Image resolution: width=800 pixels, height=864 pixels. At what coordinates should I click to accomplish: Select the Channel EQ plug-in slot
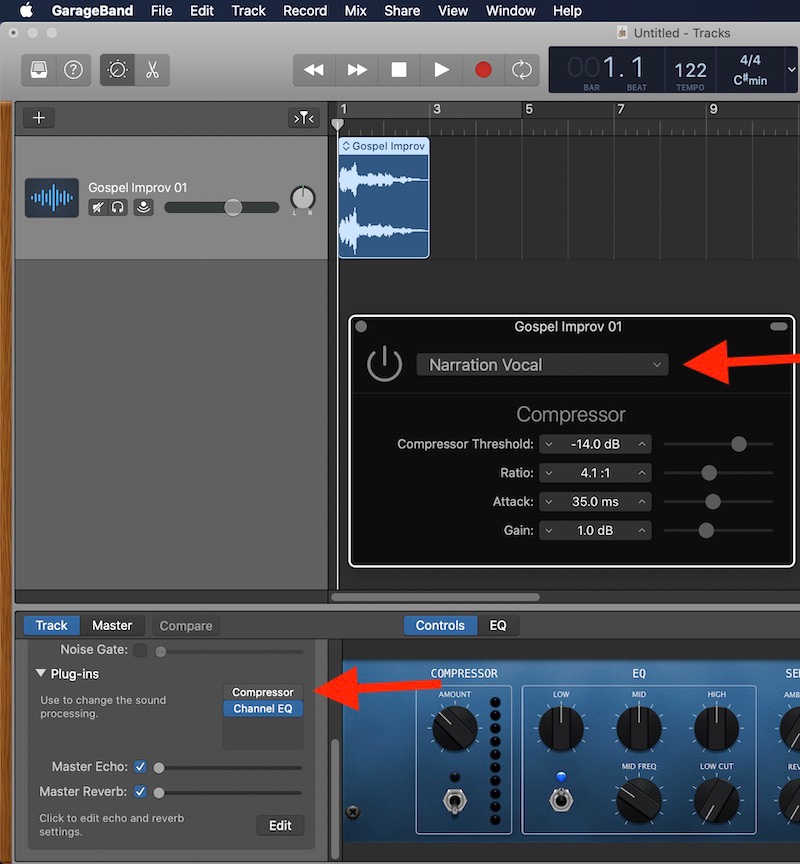[263, 709]
